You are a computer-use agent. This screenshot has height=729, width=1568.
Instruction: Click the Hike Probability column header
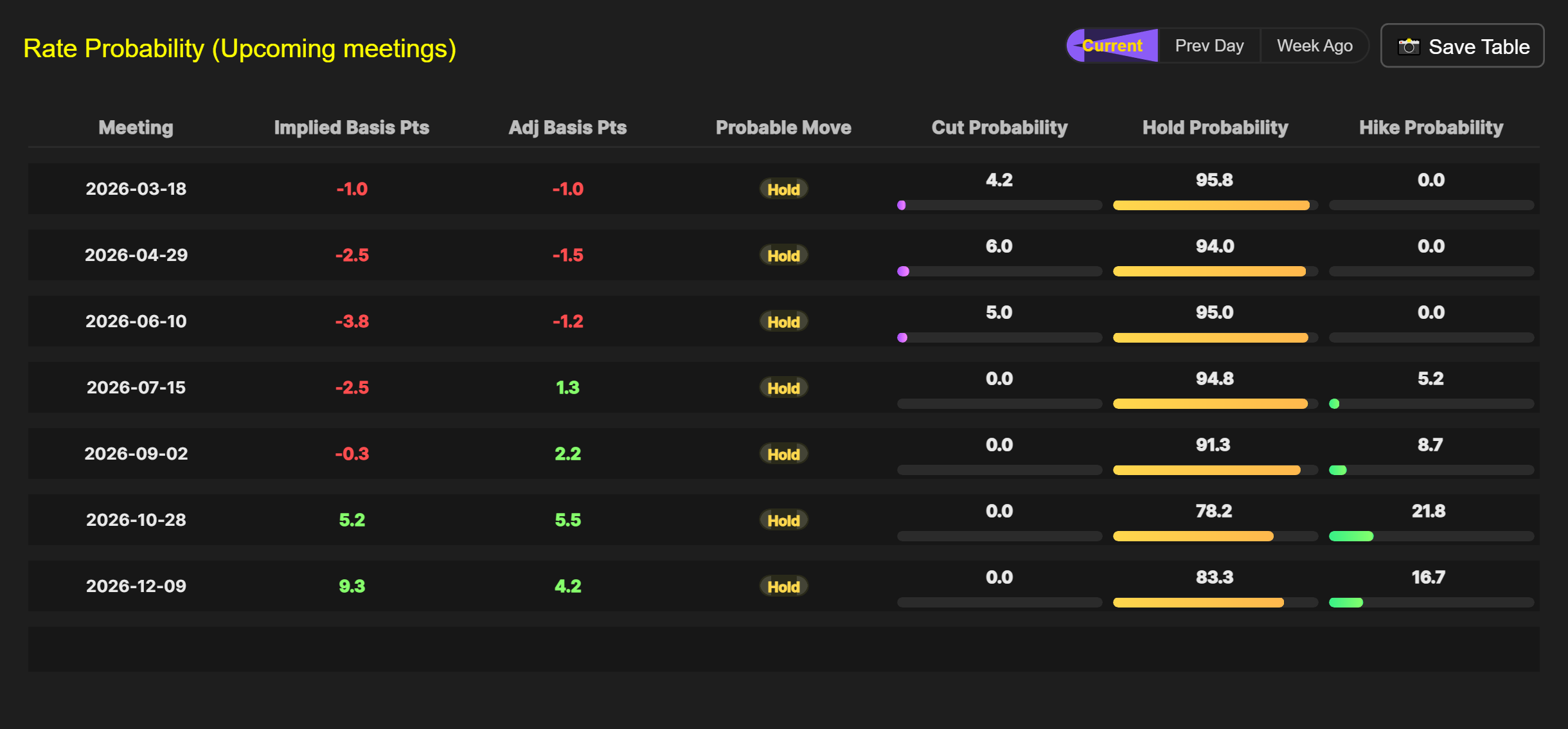point(1430,127)
